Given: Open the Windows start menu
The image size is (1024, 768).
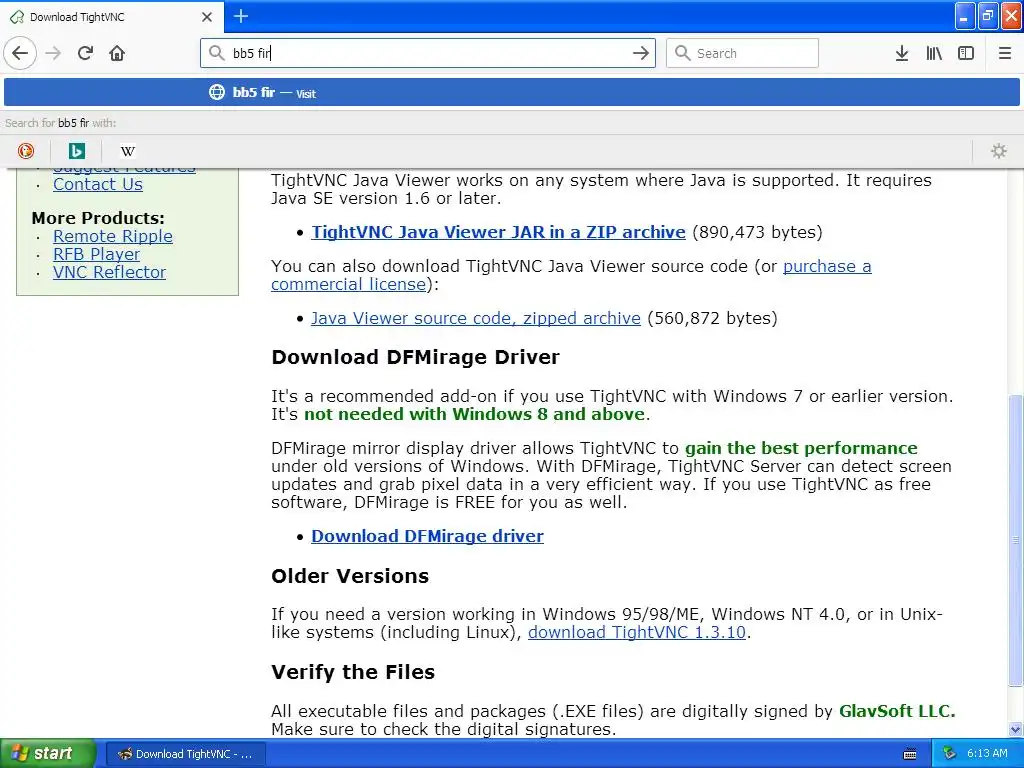Looking at the screenshot, I should coord(47,753).
